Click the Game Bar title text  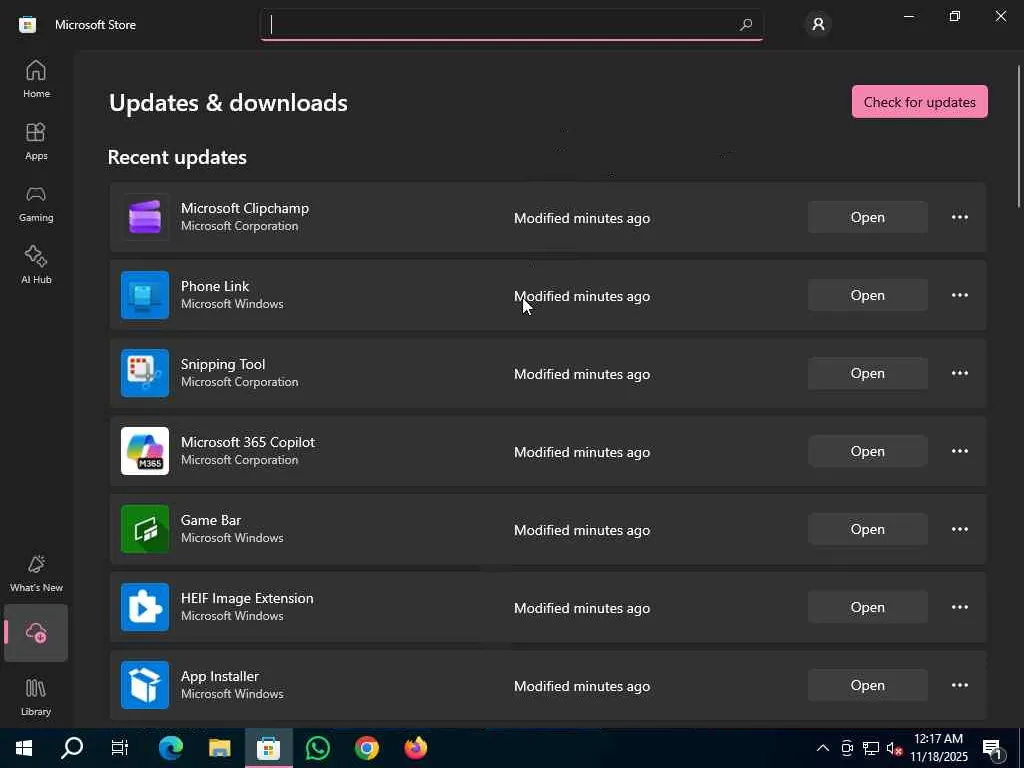click(x=211, y=520)
